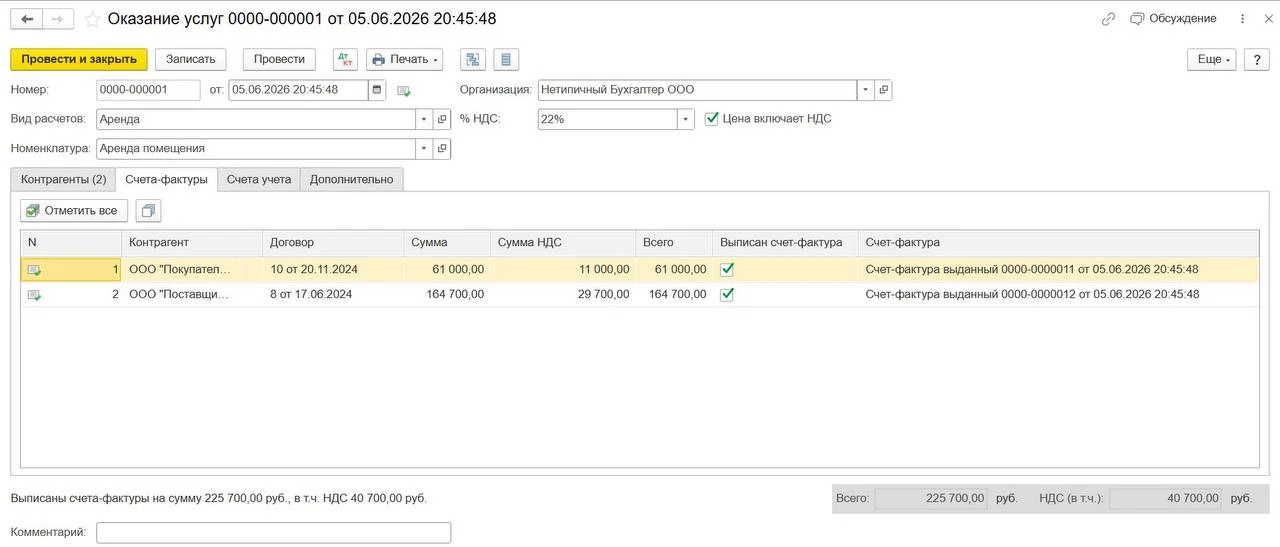This screenshot has width=1280, height=547.
Task: Click contract 10 от 20.11.2024
Action: pyautogui.click(x=333, y=270)
